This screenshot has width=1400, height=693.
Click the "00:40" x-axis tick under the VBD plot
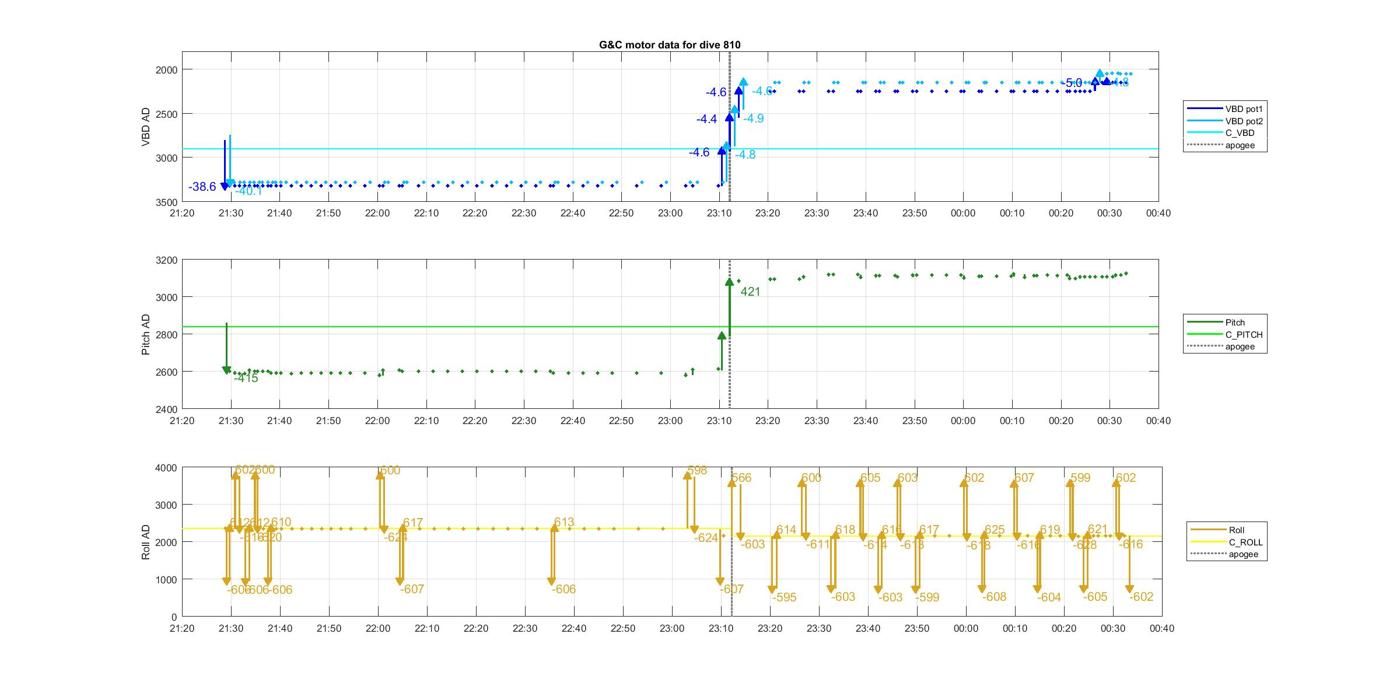tap(1158, 213)
